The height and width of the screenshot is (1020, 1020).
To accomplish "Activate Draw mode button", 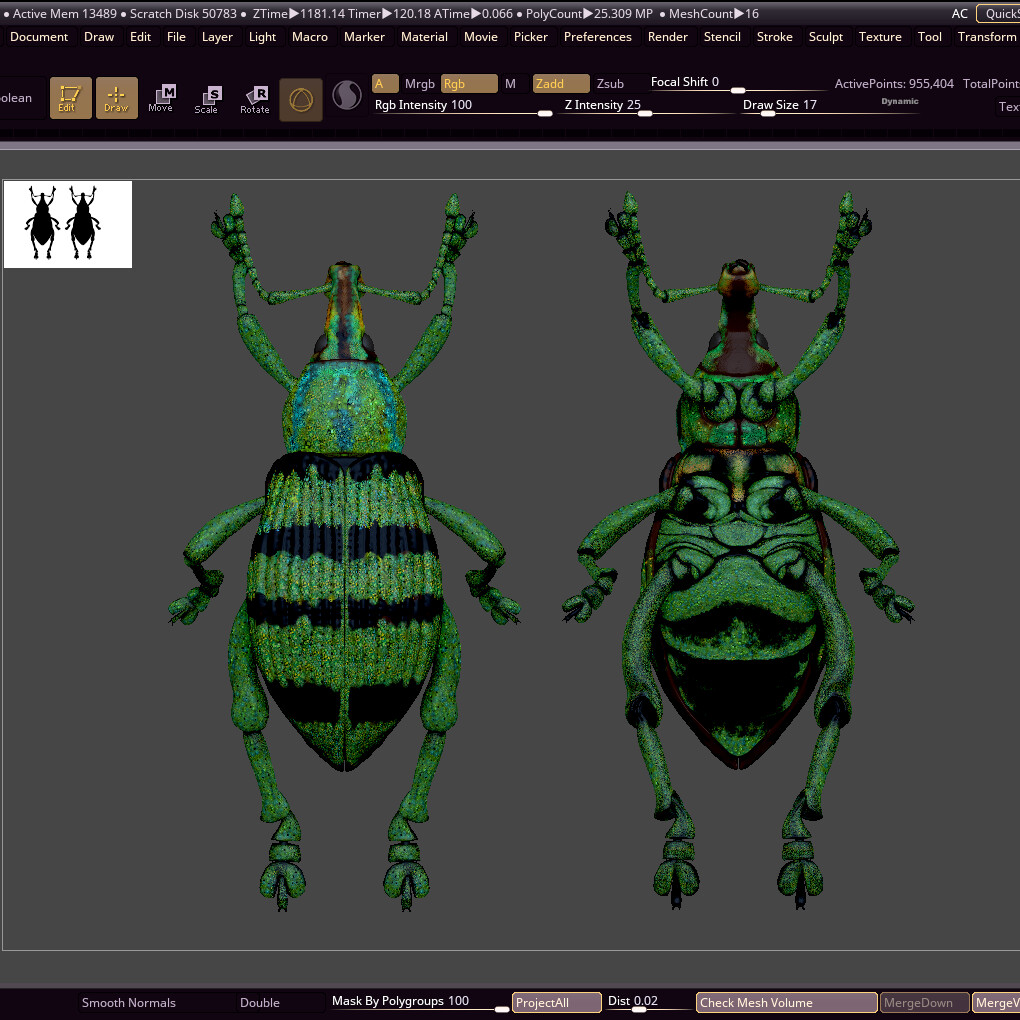I will click(x=117, y=98).
